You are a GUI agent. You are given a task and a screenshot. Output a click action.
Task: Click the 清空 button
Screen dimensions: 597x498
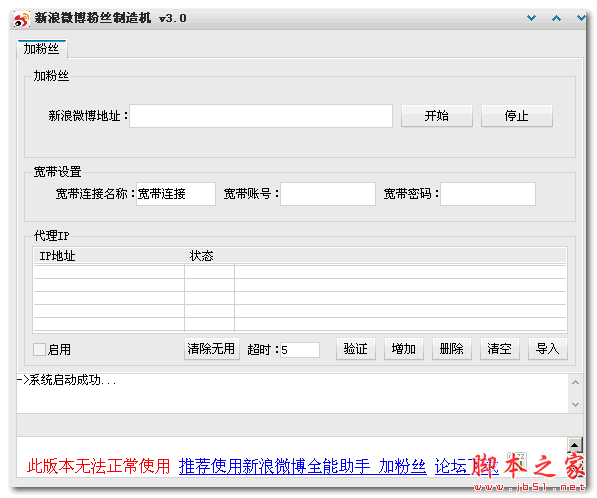point(500,349)
